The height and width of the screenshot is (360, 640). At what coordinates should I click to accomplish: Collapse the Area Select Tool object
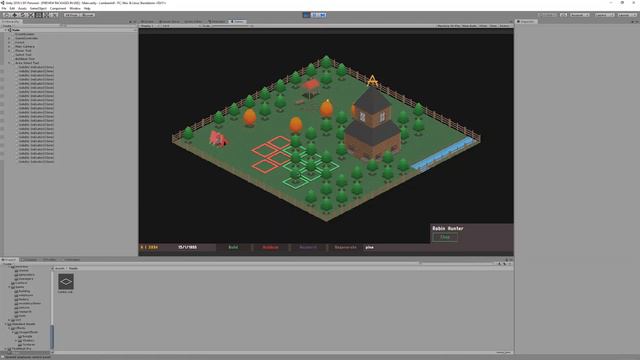coord(9,63)
